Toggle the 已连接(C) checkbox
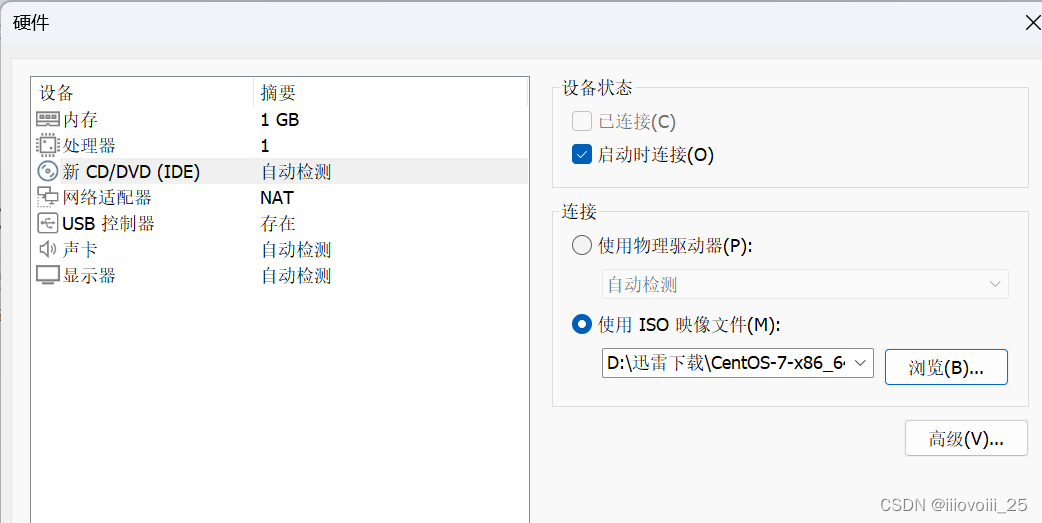This screenshot has width=1042, height=523. click(x=581, y=122)
